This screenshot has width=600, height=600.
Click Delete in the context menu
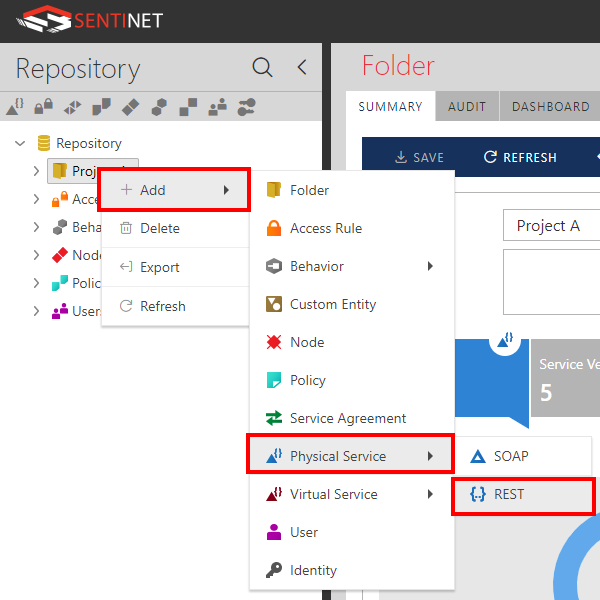(159, 228)
